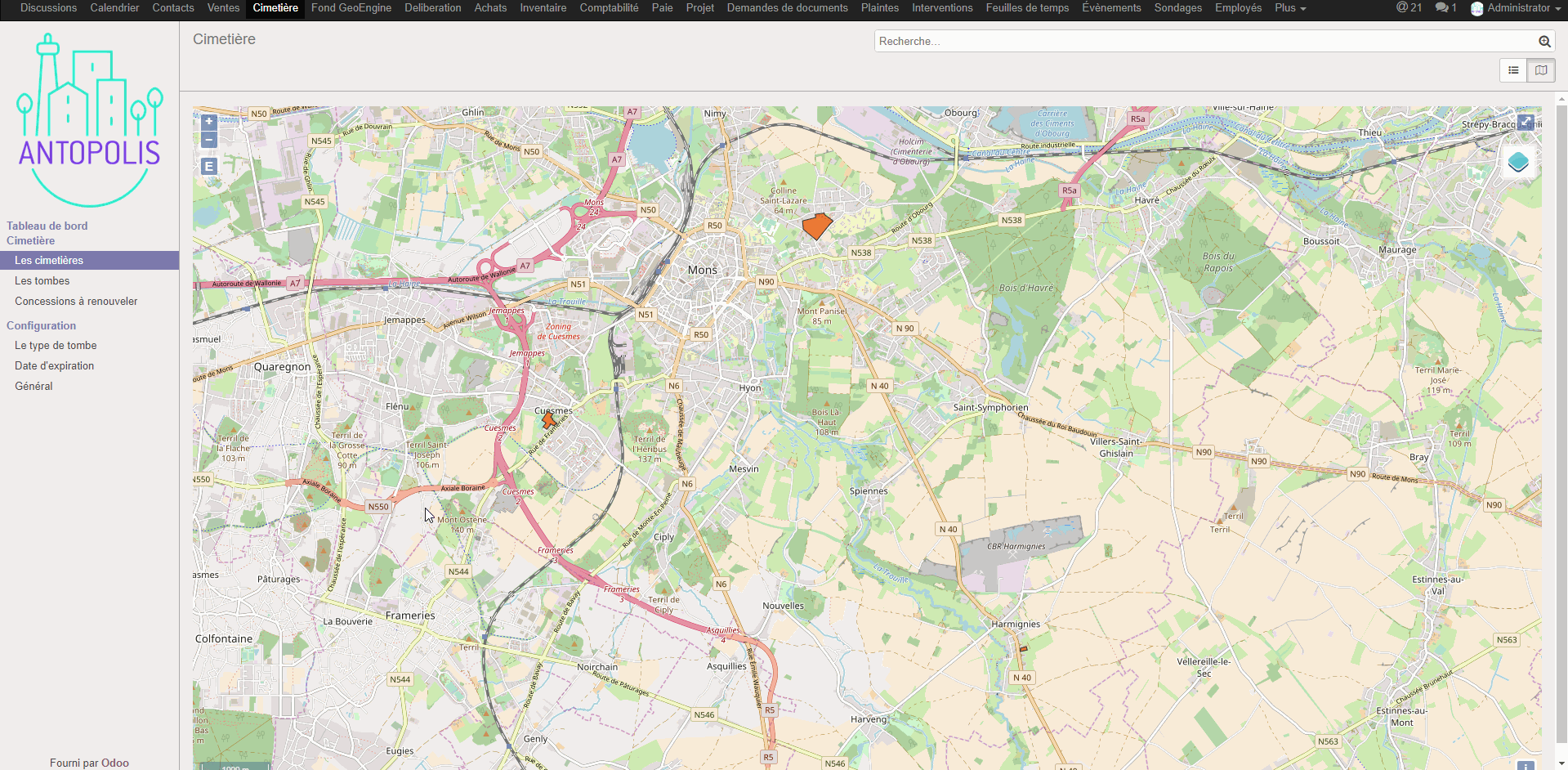Follow the Odoo link in footer
This screenshot has width=1568, height=770.
click(x=115, y=763)
